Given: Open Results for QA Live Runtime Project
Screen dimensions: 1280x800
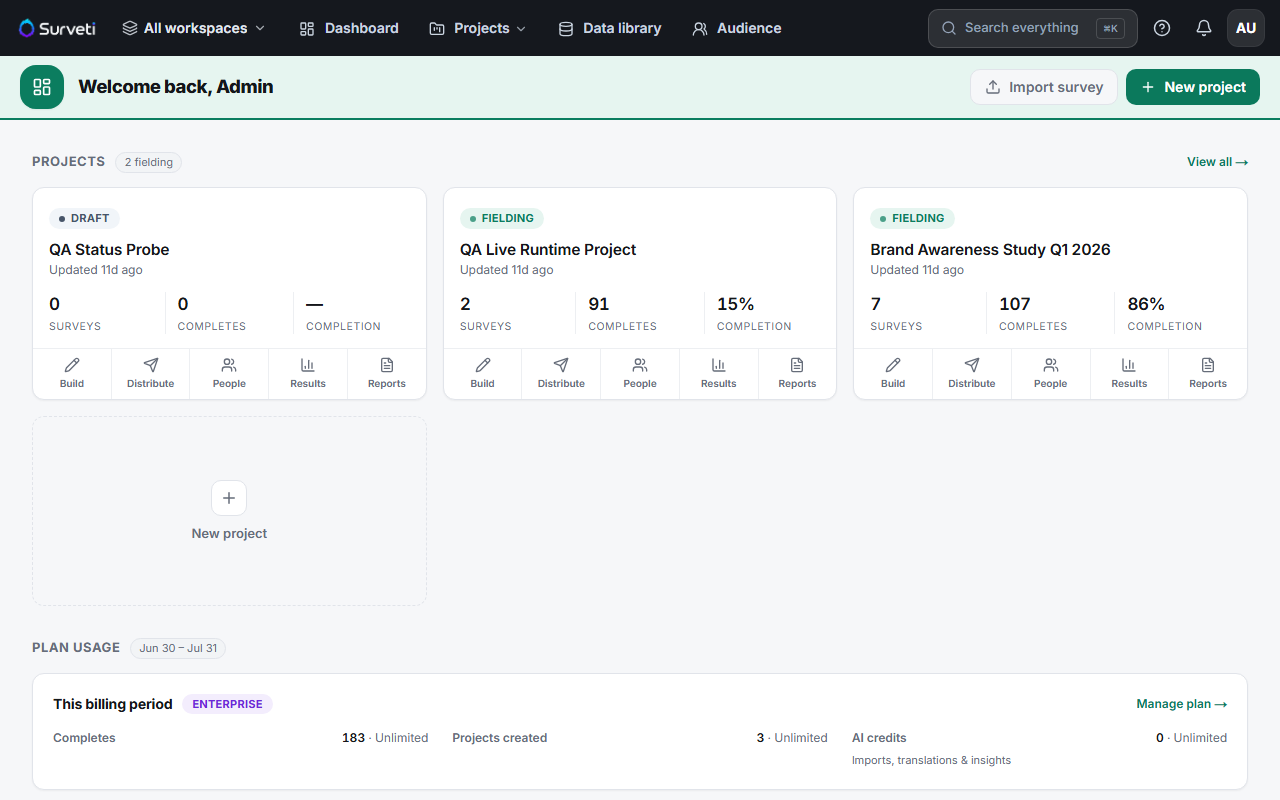Looking at the screenshot, I should tap(719, 374).
